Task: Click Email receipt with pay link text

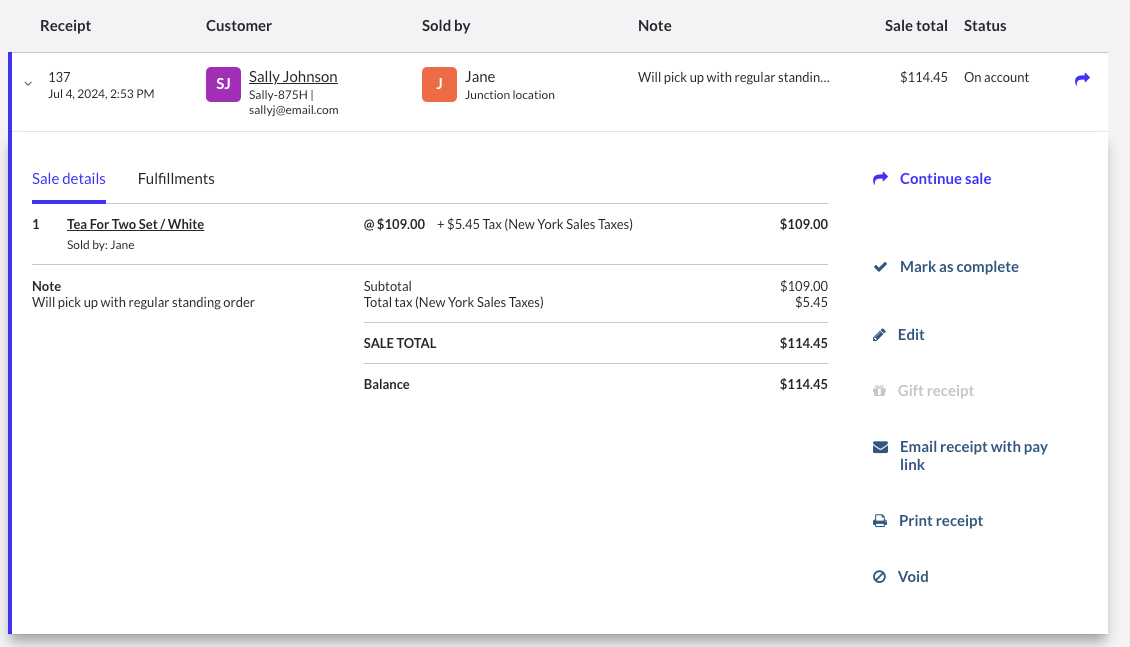Action: [x=973, y=447]
